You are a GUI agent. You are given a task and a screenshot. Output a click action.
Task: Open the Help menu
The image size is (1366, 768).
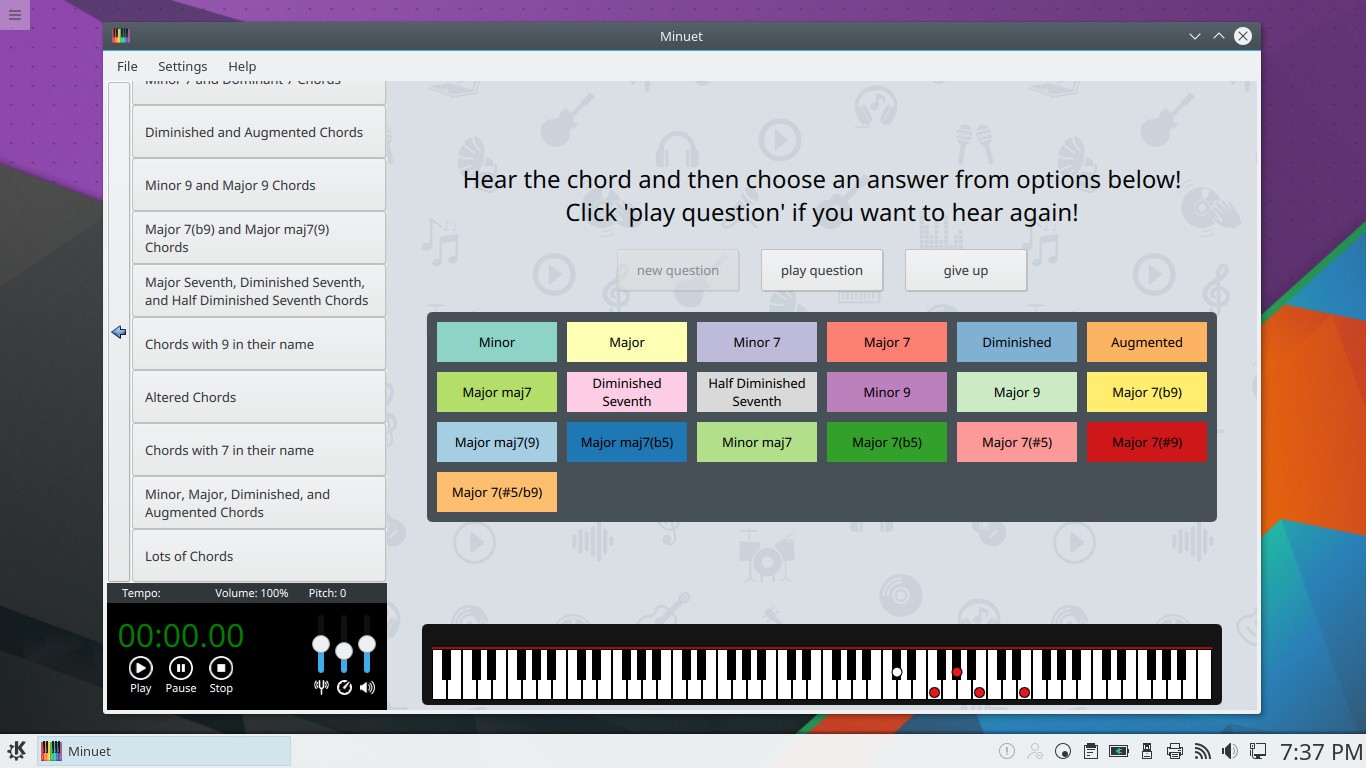tap(242, 66)
